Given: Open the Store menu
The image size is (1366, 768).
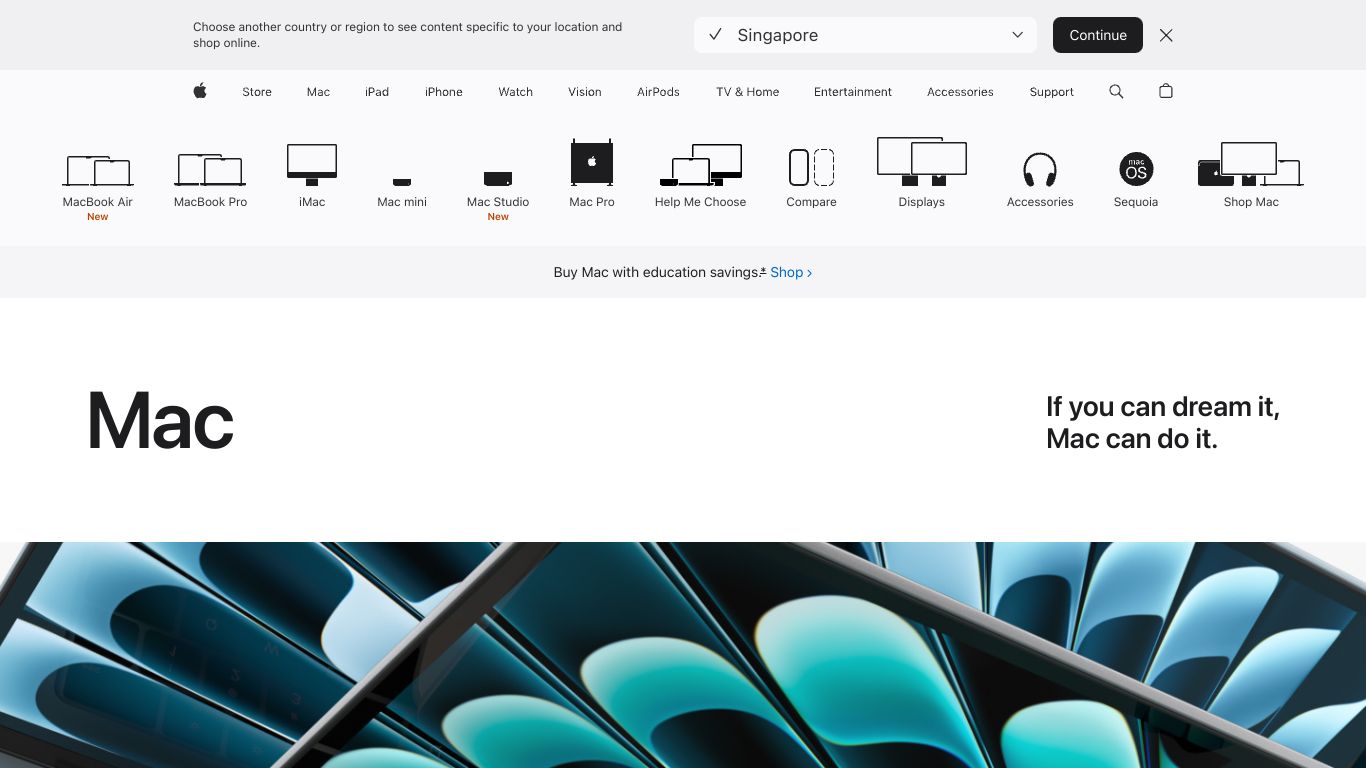Looking at the screenshot, I should coord(257,92).
